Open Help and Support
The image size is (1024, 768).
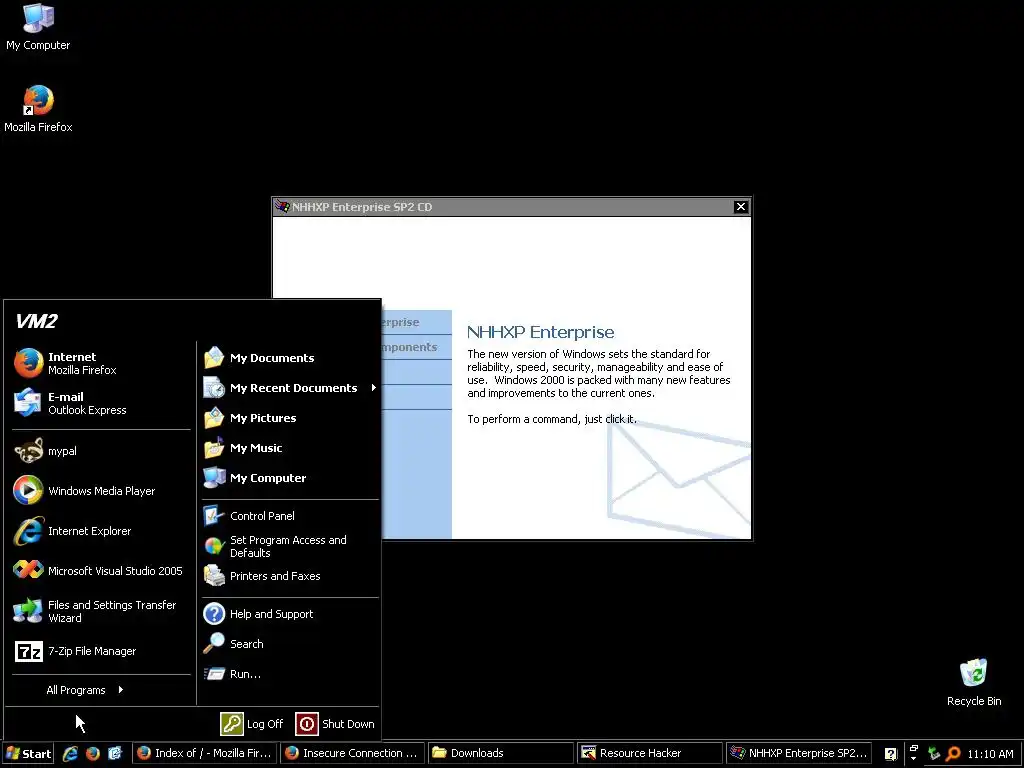coord(290,614)
